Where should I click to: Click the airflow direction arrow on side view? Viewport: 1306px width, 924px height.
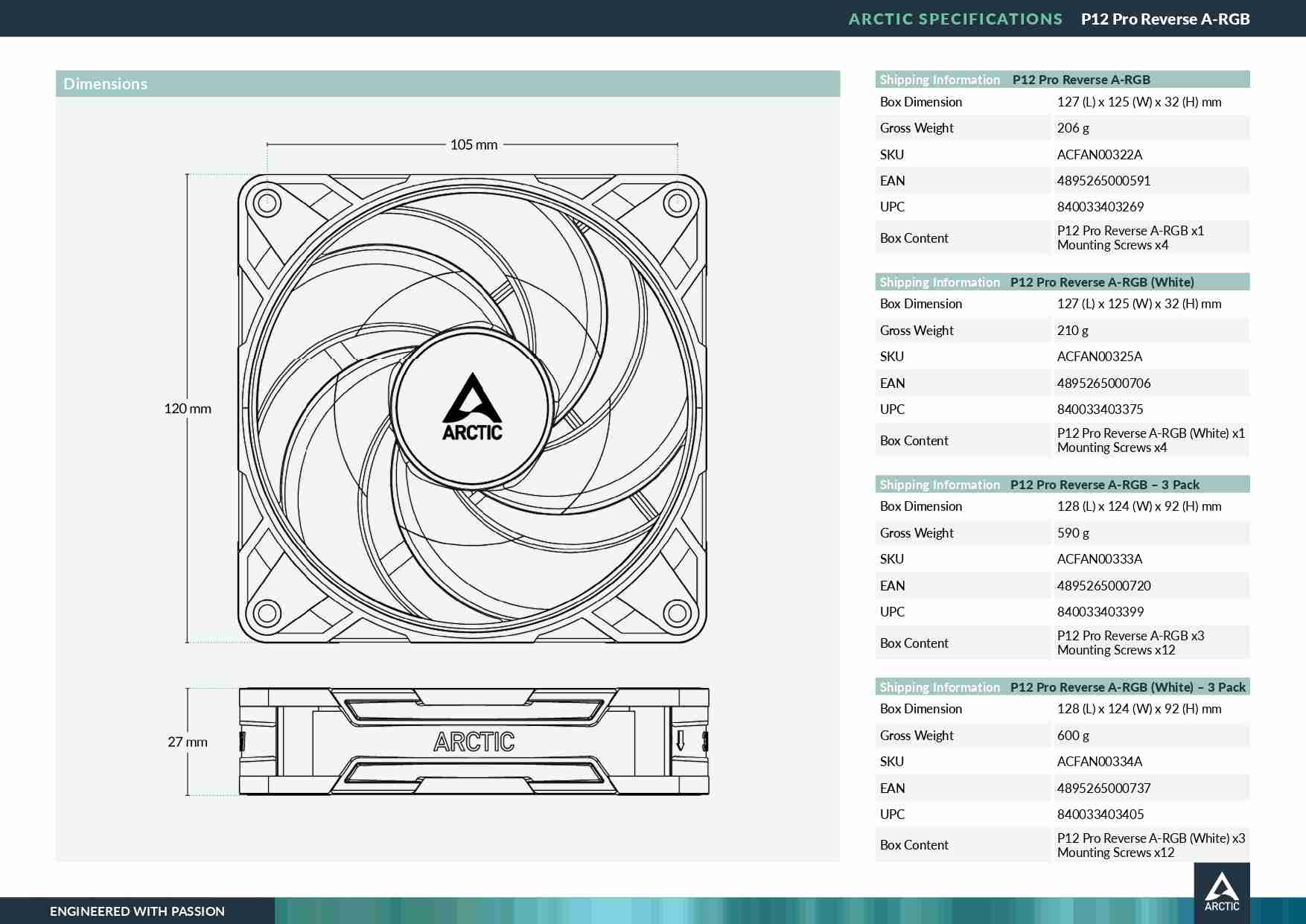coord(680,741)
